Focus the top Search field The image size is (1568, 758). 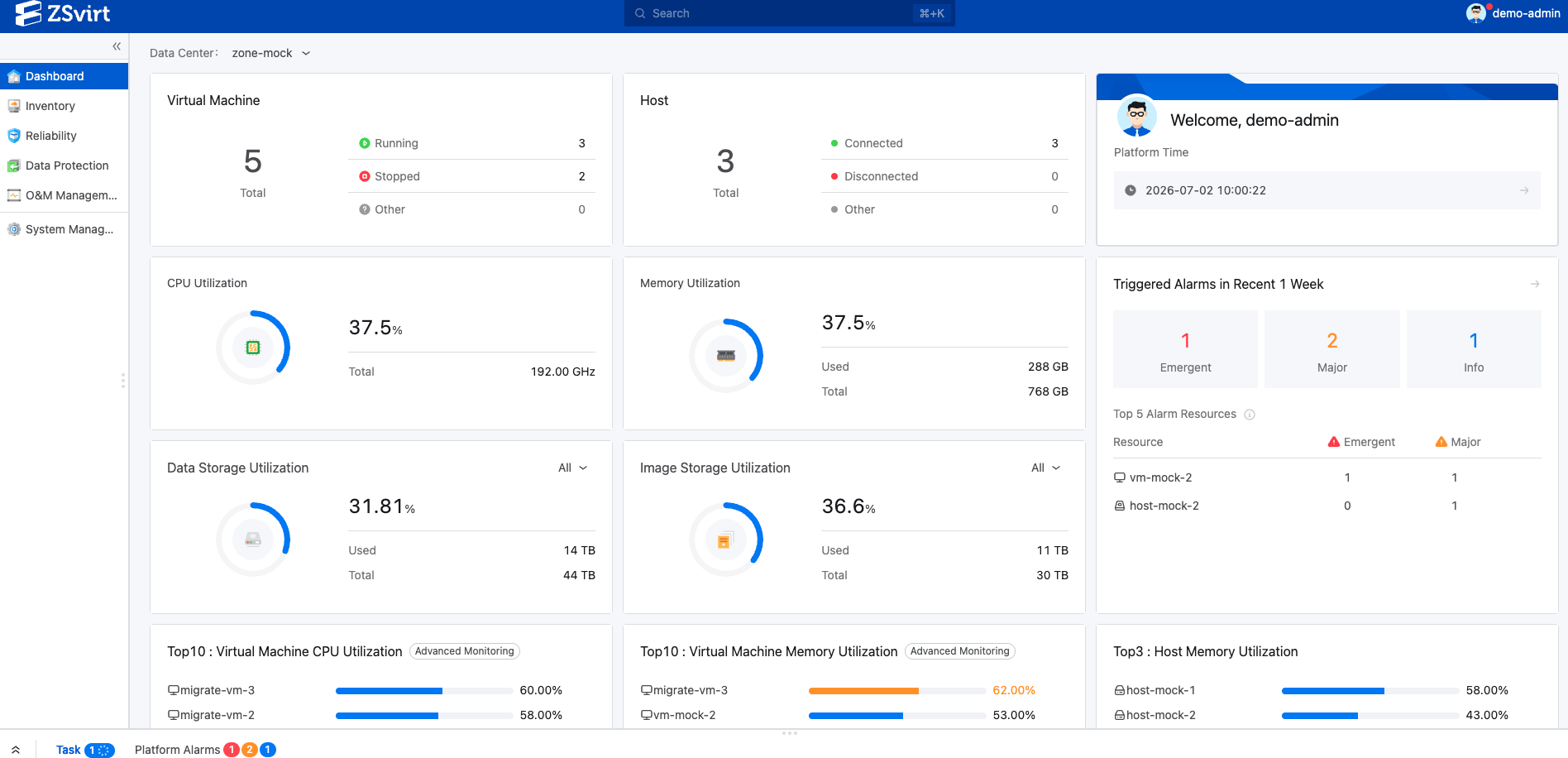[789, 13]
